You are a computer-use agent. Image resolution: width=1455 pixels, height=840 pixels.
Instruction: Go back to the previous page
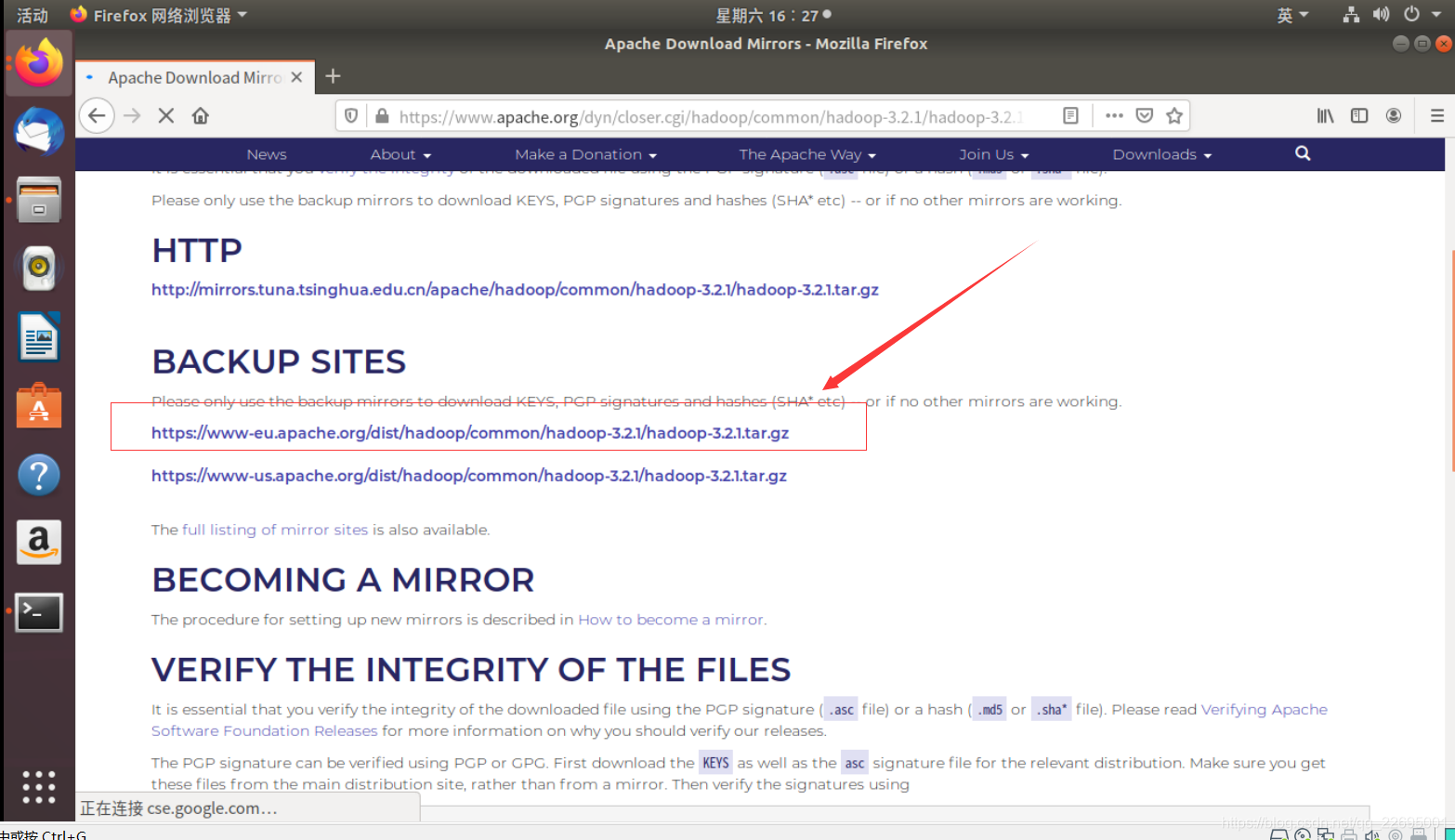click(97, 115)
